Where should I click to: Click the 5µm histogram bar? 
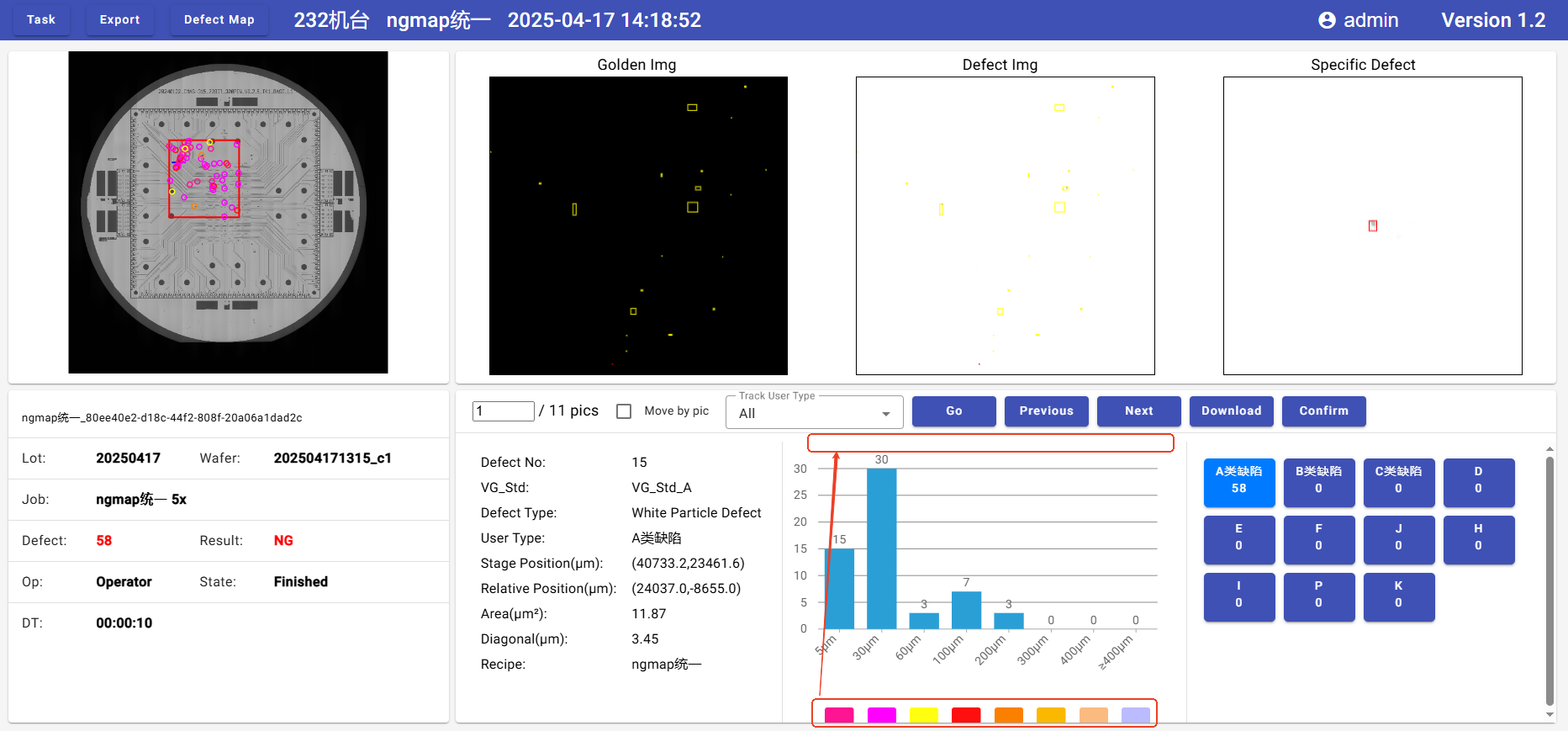[x=839, y=588]
